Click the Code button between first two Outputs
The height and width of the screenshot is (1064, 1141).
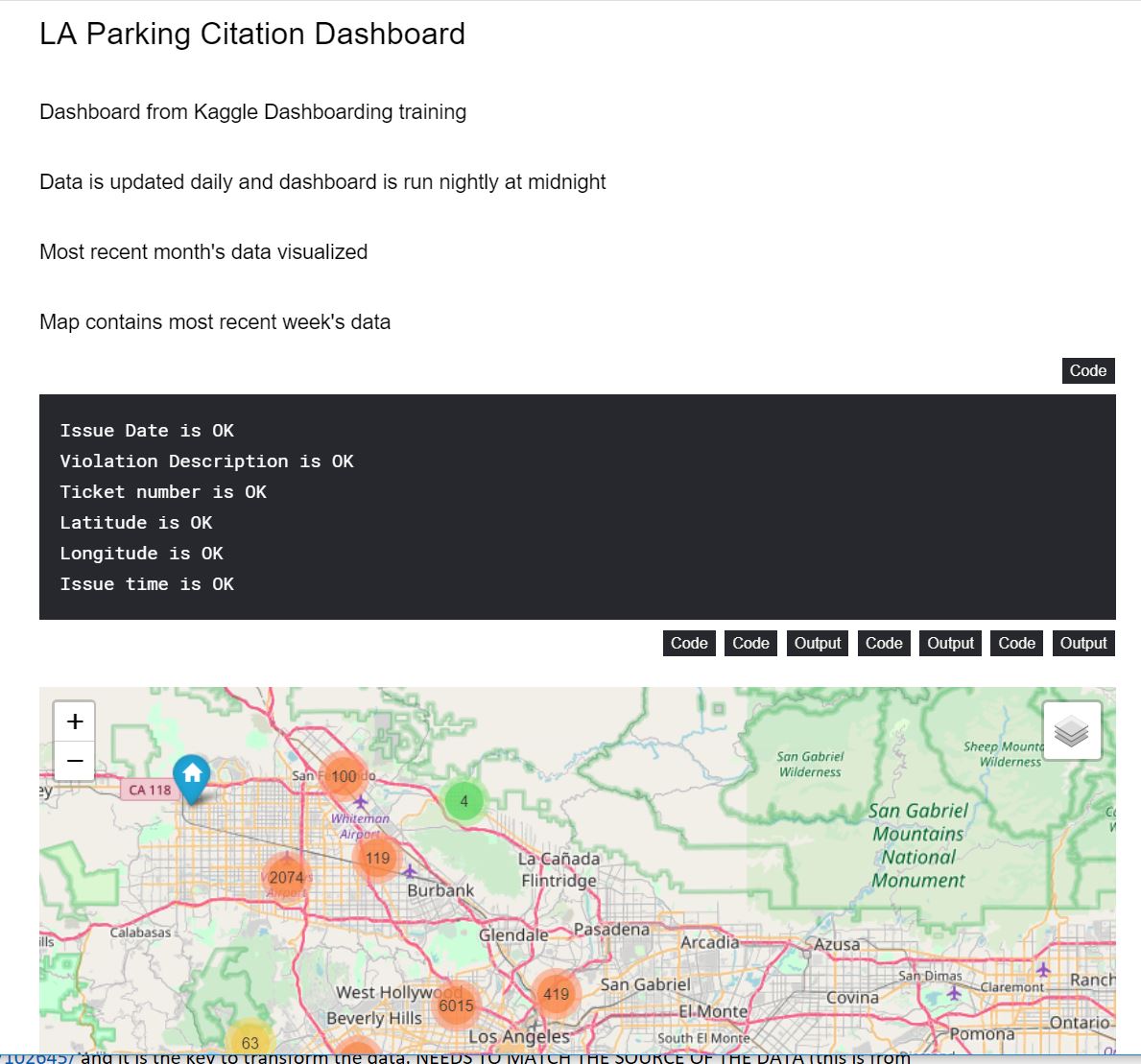click(884, 644)
